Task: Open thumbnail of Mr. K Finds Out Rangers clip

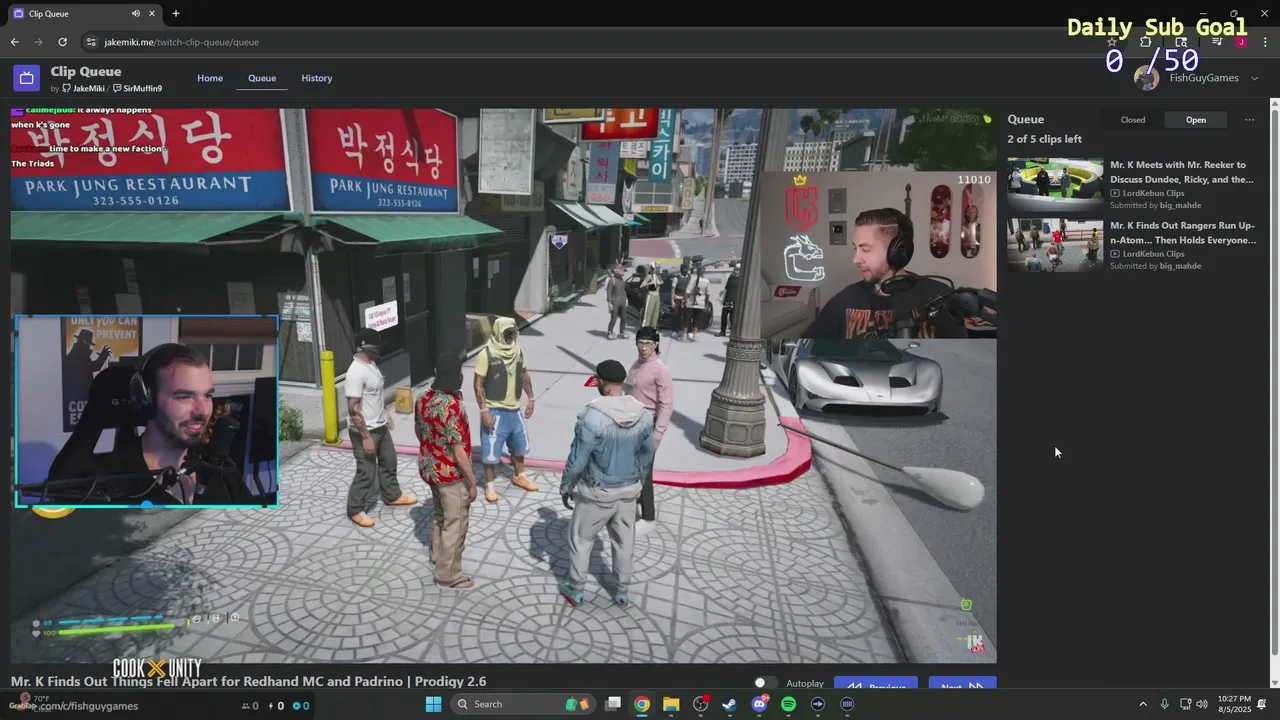Action: [x=1055, y=245]
